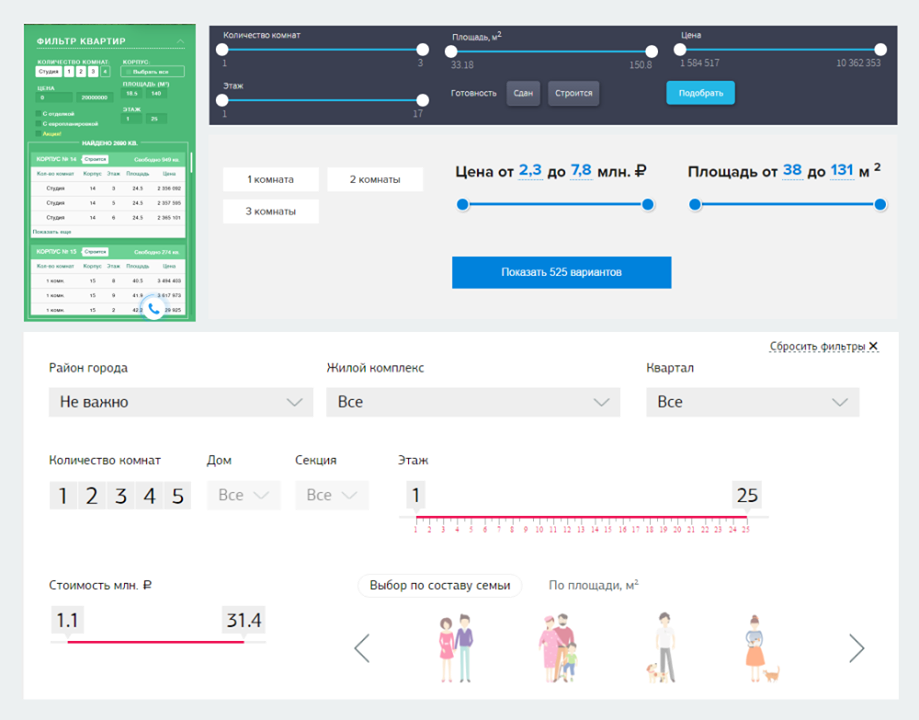The image size is (919, 720).
Task: Select the «3 комнаты» option
Action: (x=271, y=211)
